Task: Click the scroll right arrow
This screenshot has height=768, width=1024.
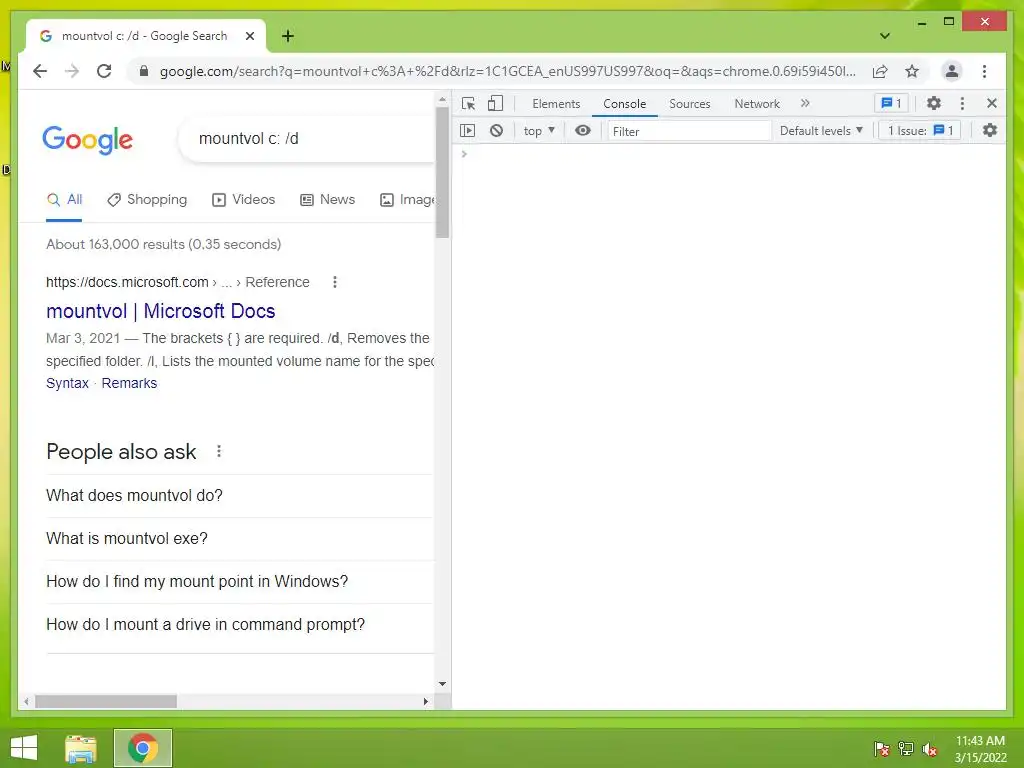Action: click(x=426, y=701)
